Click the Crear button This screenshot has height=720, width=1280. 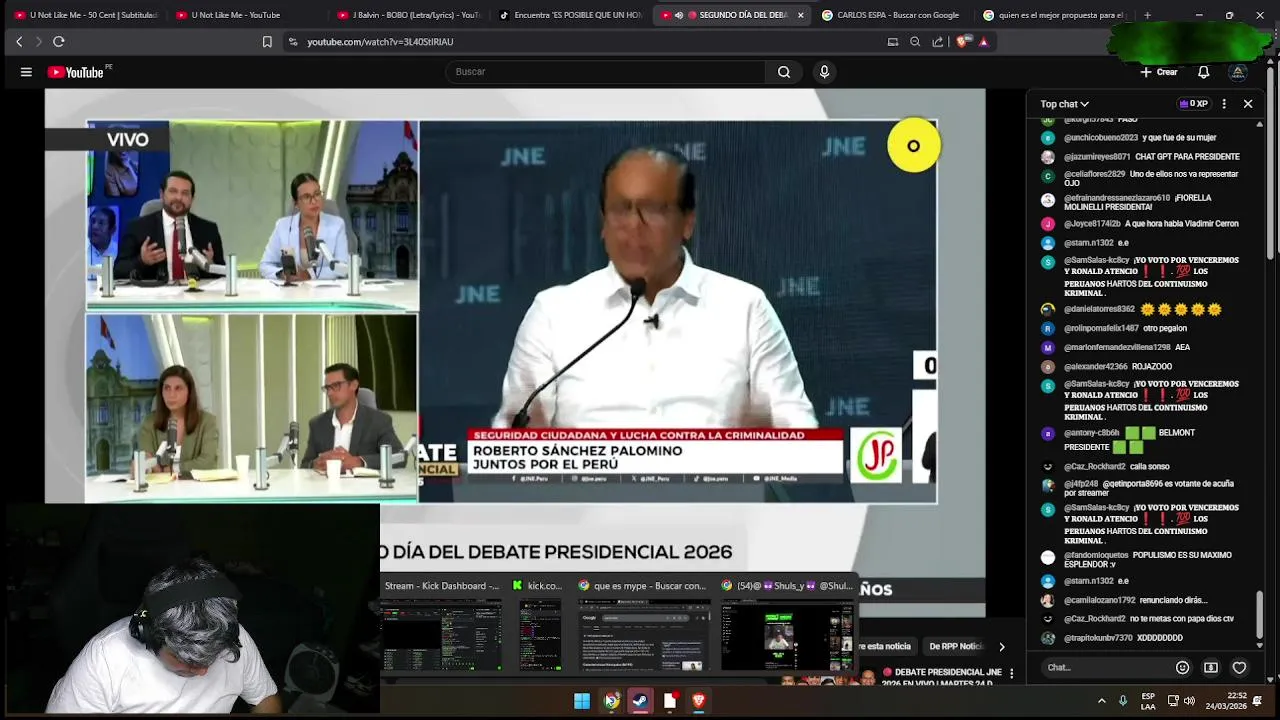pyautogui.click(x=1159, y=72)
